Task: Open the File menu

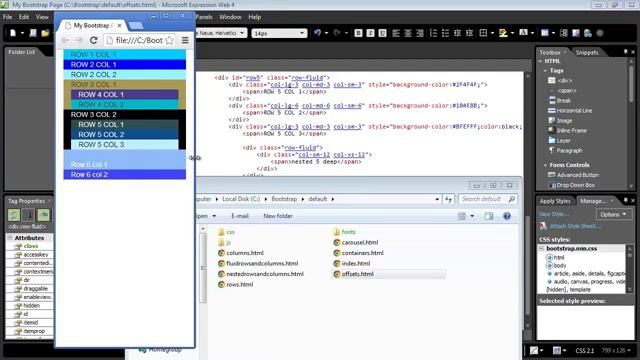Action: coord(7,17)
